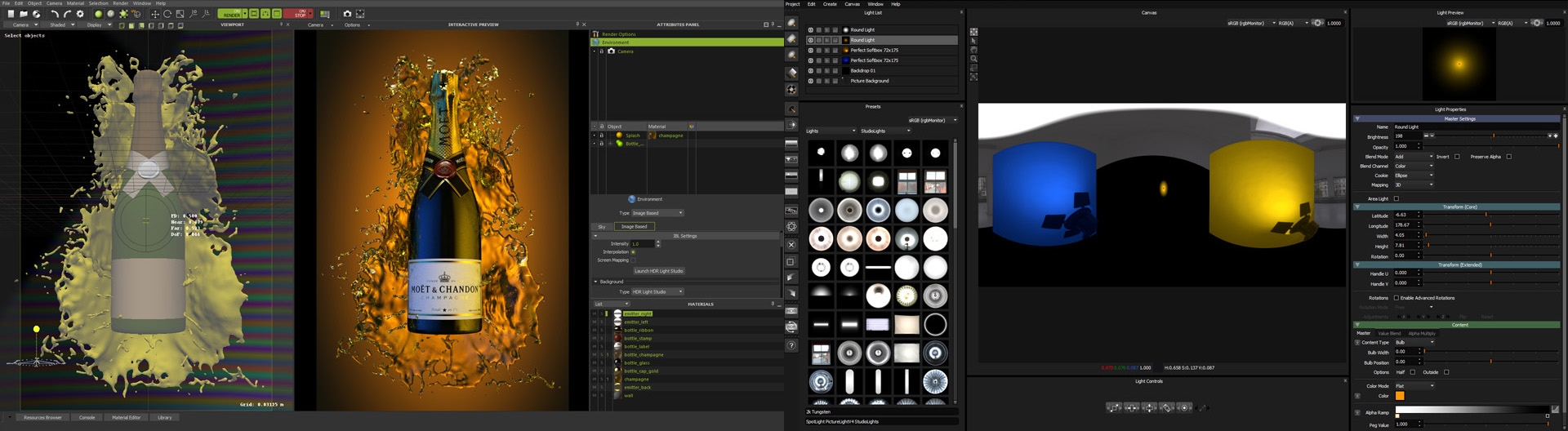
Task: Collapse the Master Settings section
Action: click(x=1357, y=118)
